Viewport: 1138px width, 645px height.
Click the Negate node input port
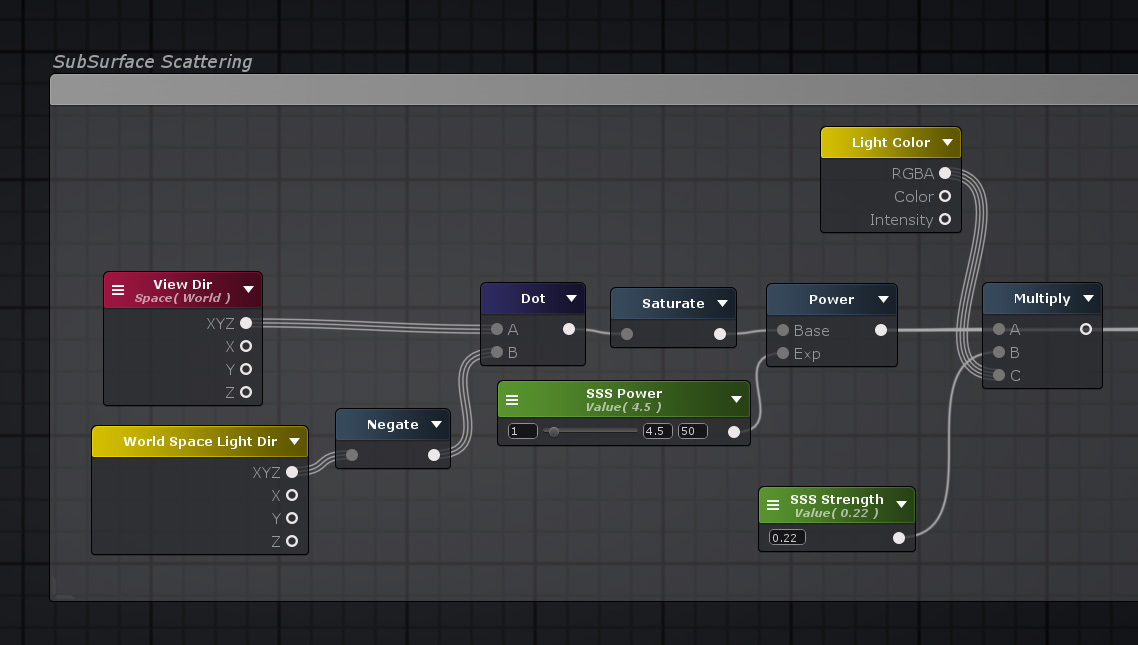tap(352, 455)
